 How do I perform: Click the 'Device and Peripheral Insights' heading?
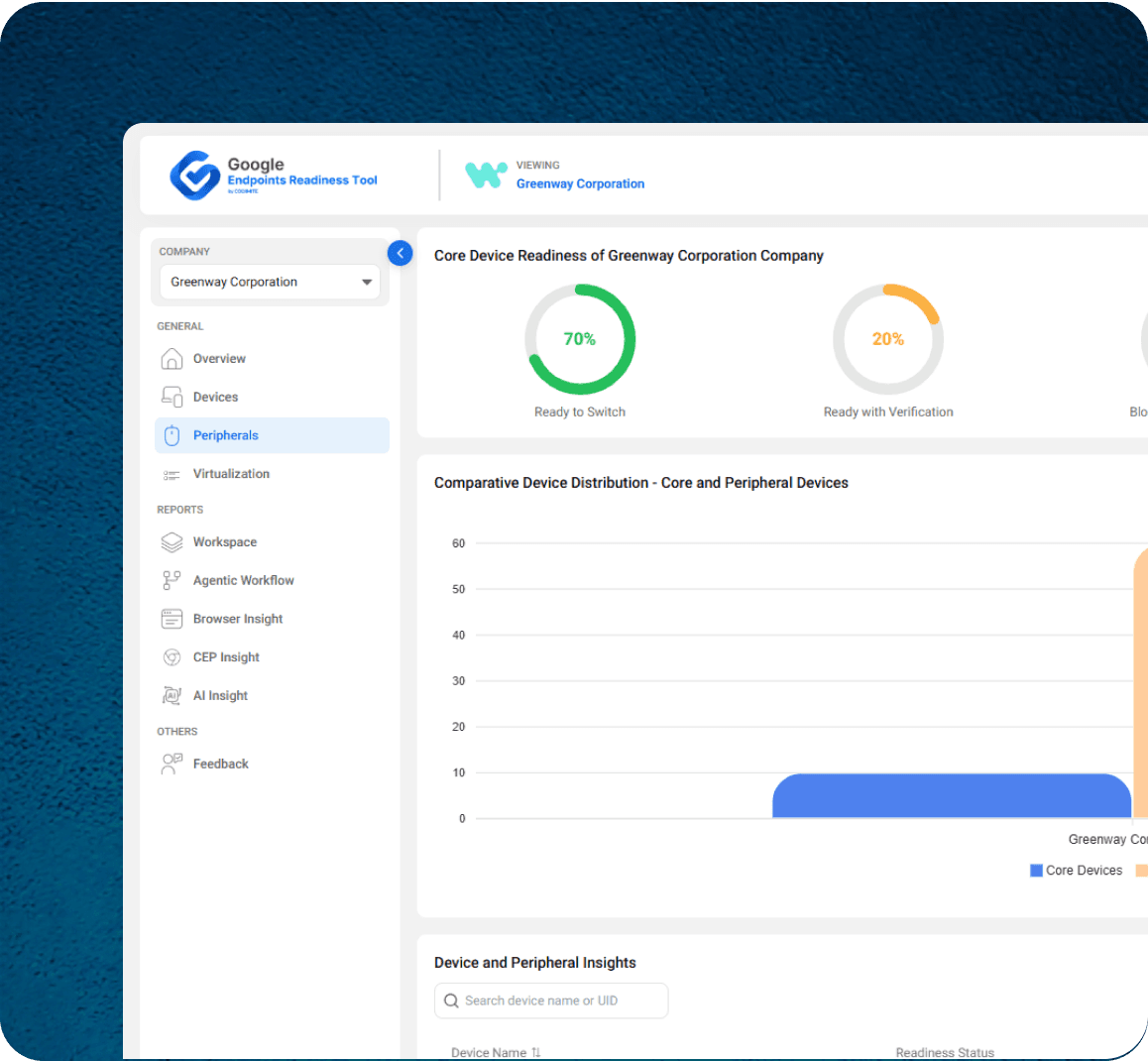pyautogui.click(x=534, y=963)
